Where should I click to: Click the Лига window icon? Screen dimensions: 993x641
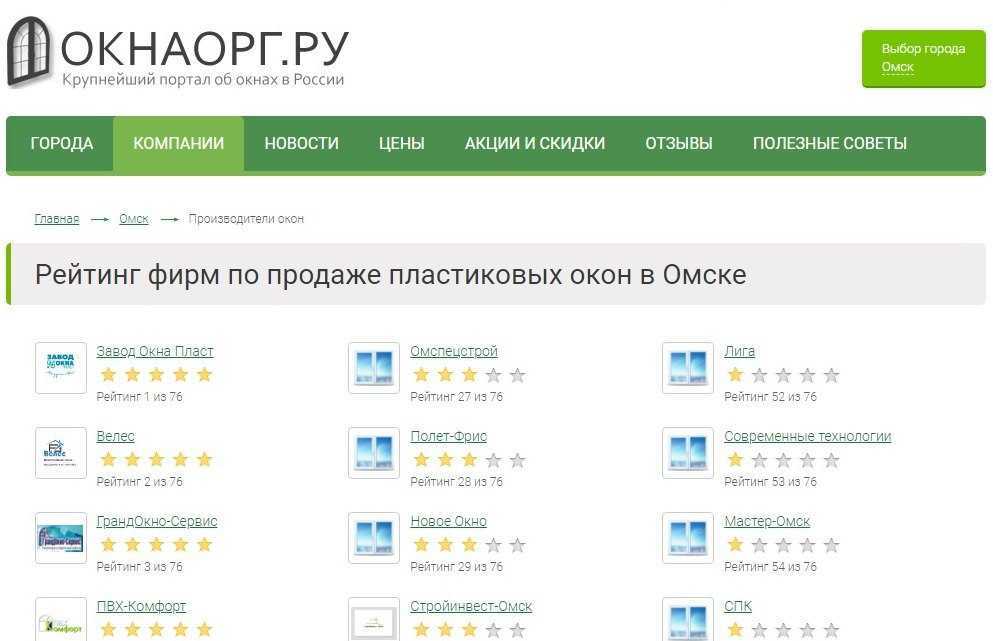688,368
